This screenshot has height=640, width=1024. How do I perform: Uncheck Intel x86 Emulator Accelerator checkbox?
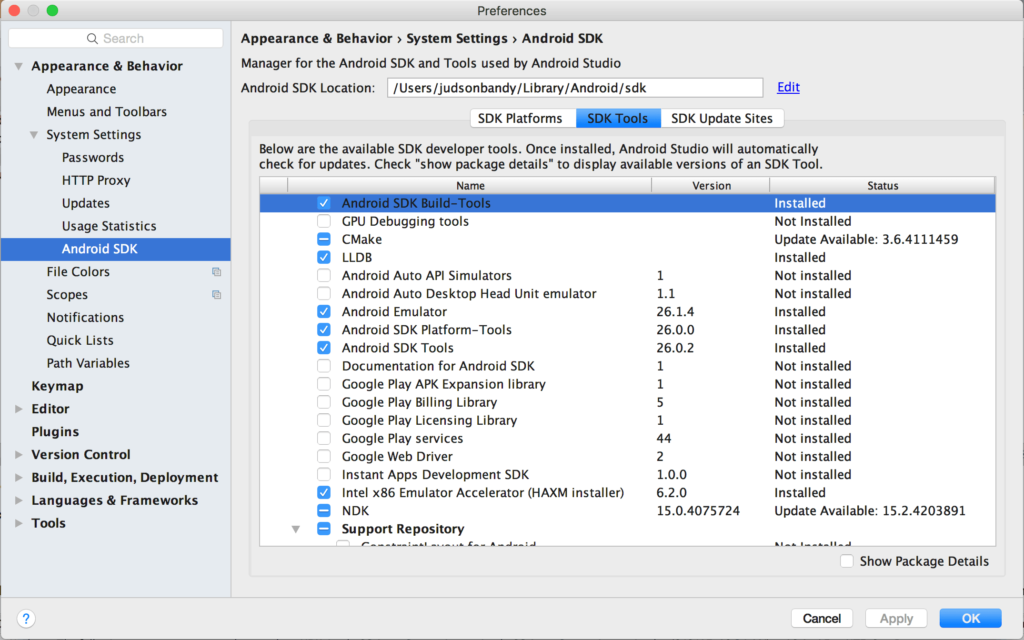324,492
